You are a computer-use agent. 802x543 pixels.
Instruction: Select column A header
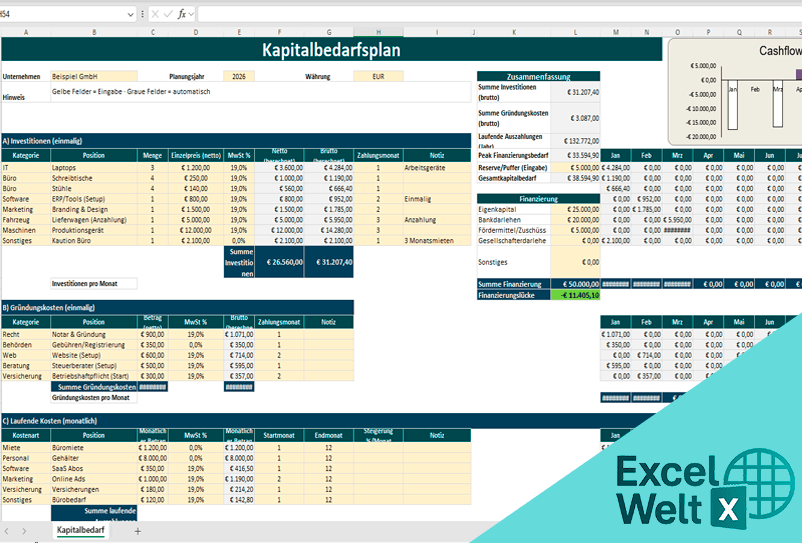coord(26,32)
